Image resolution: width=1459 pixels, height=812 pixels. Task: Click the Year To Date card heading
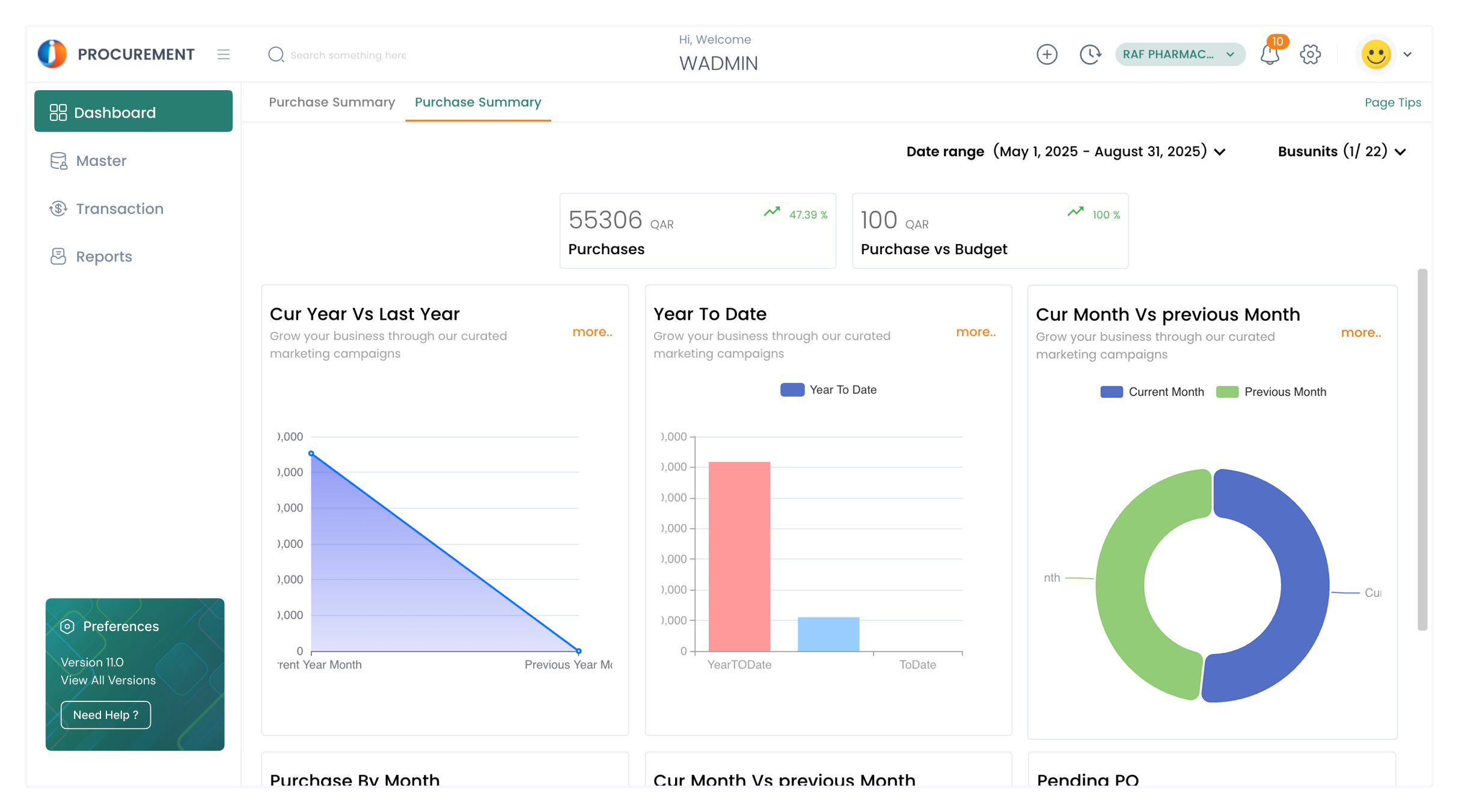pyautogui.click(x=709, y=314)
